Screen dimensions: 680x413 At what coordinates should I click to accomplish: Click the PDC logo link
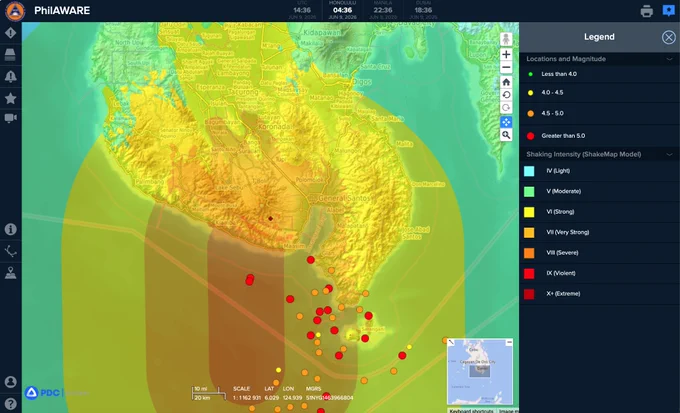click(42, 393)
